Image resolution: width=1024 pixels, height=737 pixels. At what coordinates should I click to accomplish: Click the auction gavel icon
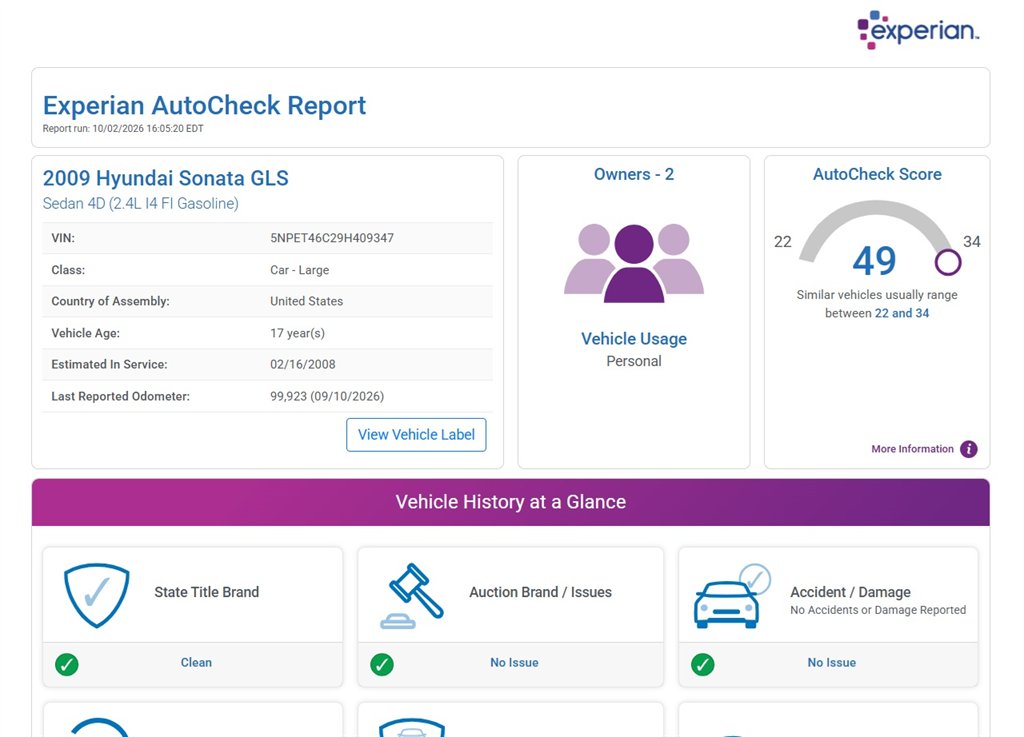coord(412,596)
